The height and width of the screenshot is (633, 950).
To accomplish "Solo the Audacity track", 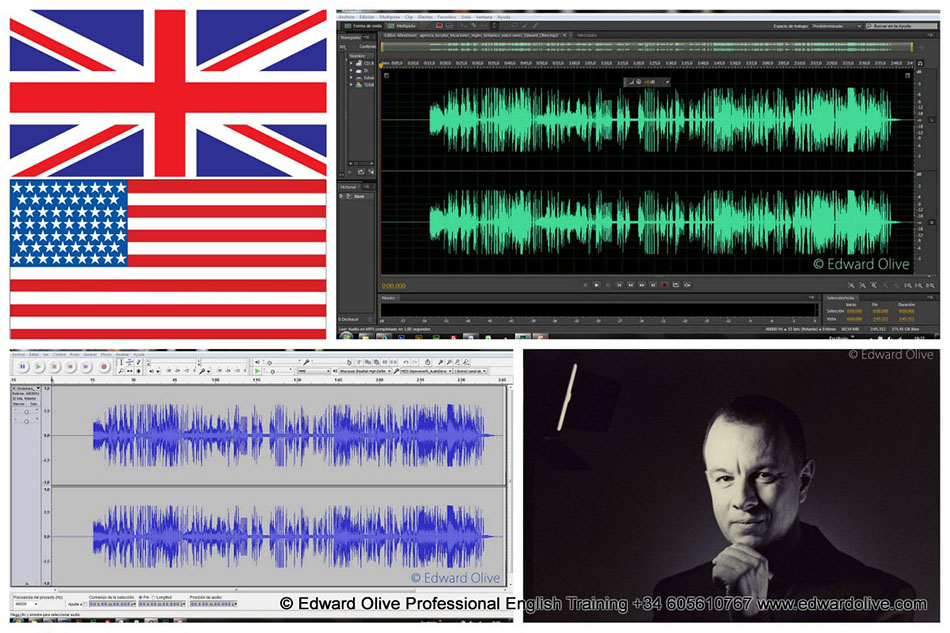I will point(34,403).
